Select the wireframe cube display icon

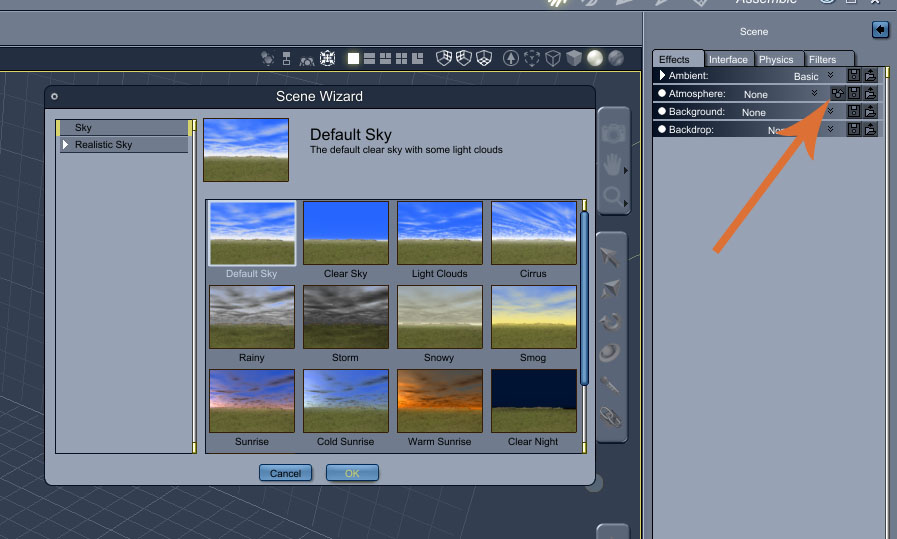(x=553, y=58)
